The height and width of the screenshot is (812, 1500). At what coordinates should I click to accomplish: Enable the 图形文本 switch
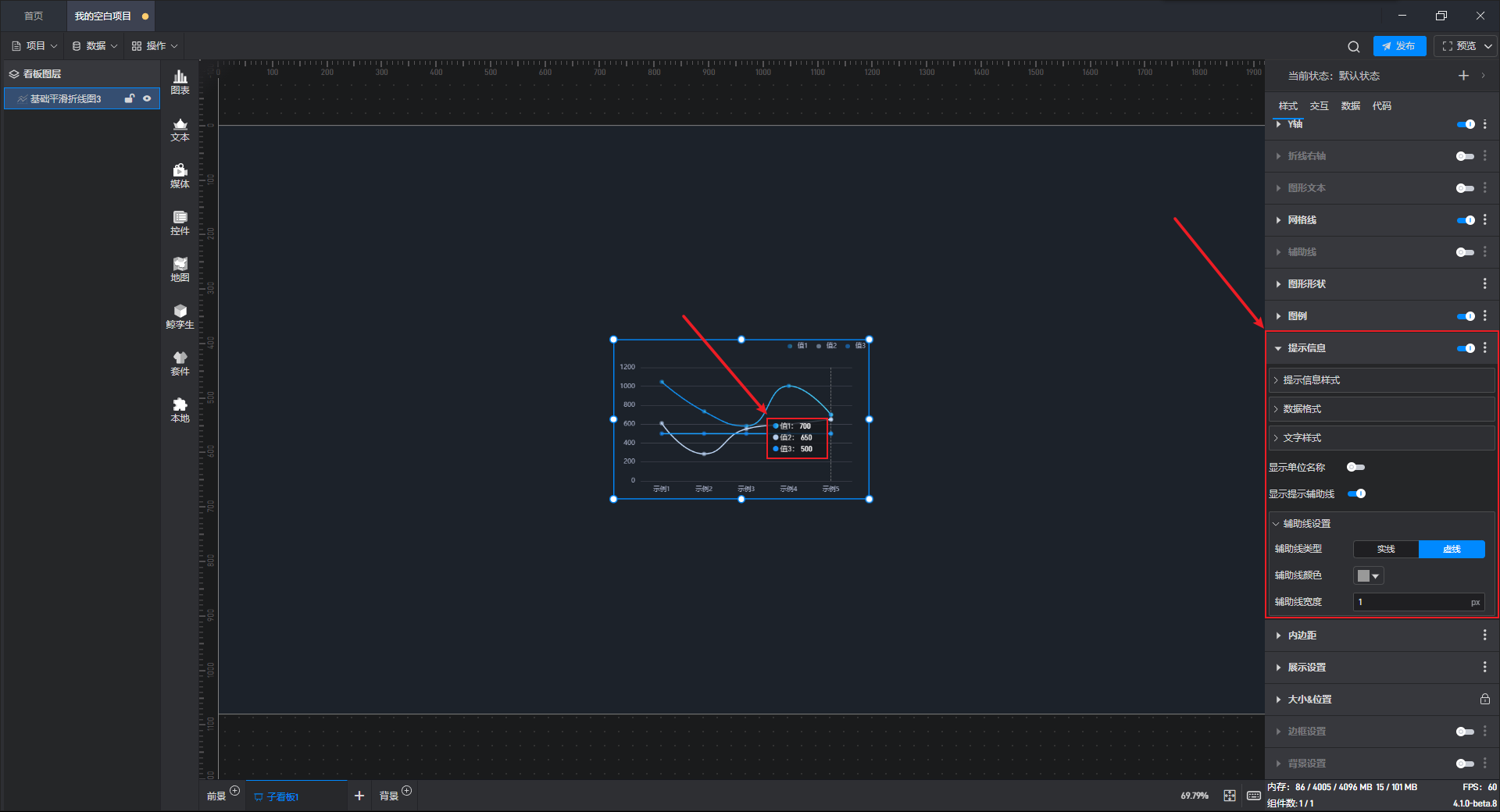pyautogui.click(x=1466, y=188)
